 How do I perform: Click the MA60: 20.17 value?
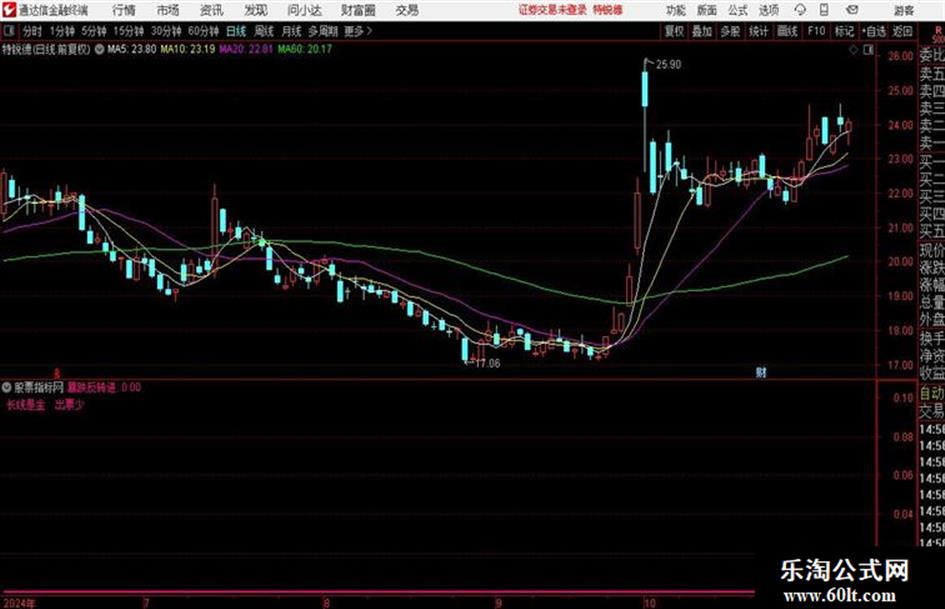point(304,49)
